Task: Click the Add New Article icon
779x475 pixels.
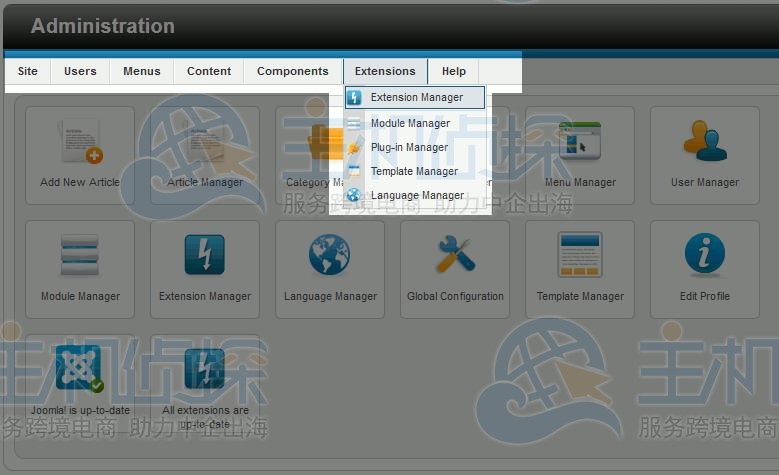Action: 81,142
